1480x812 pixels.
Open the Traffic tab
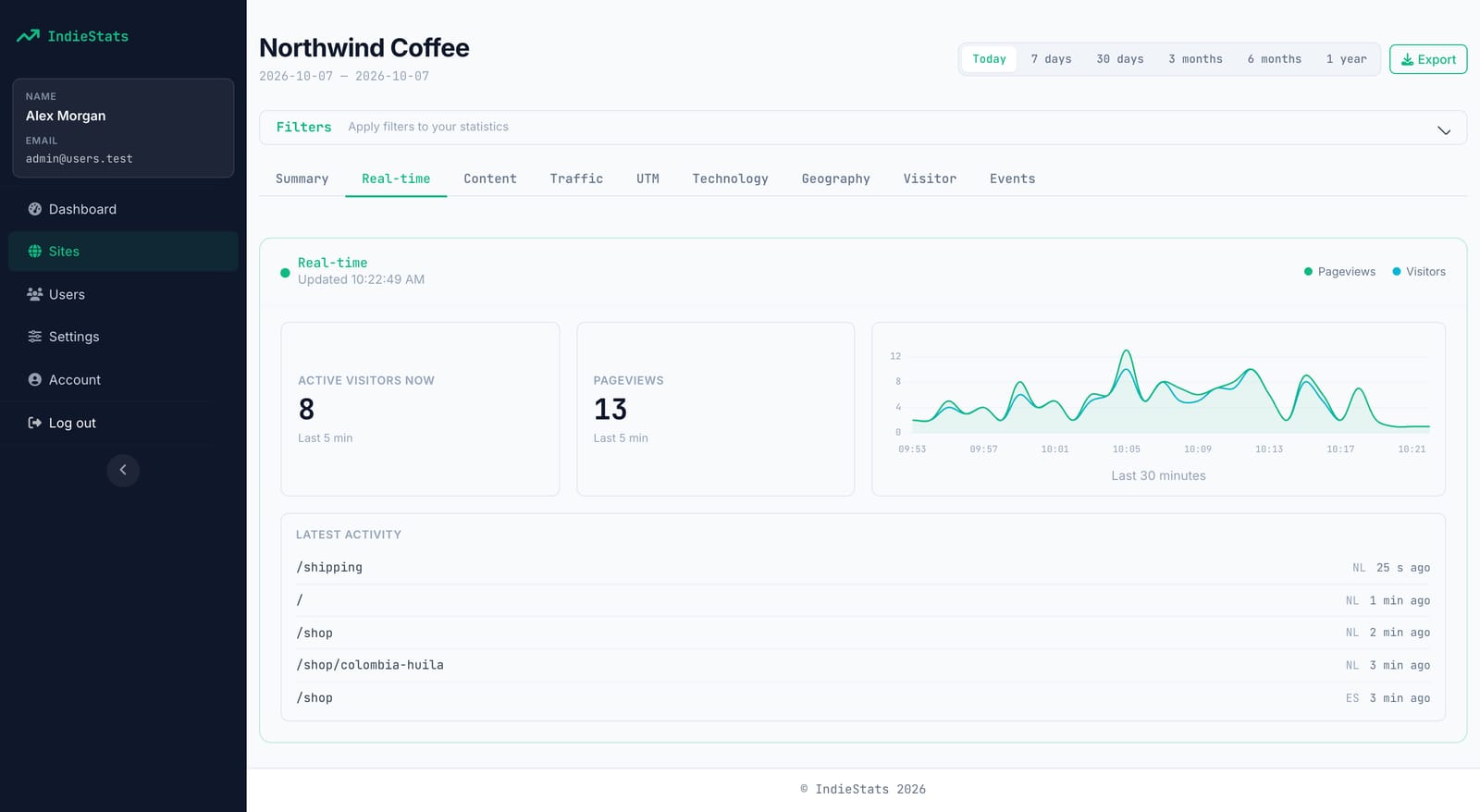pyautogui.click(x=576, y=178)
